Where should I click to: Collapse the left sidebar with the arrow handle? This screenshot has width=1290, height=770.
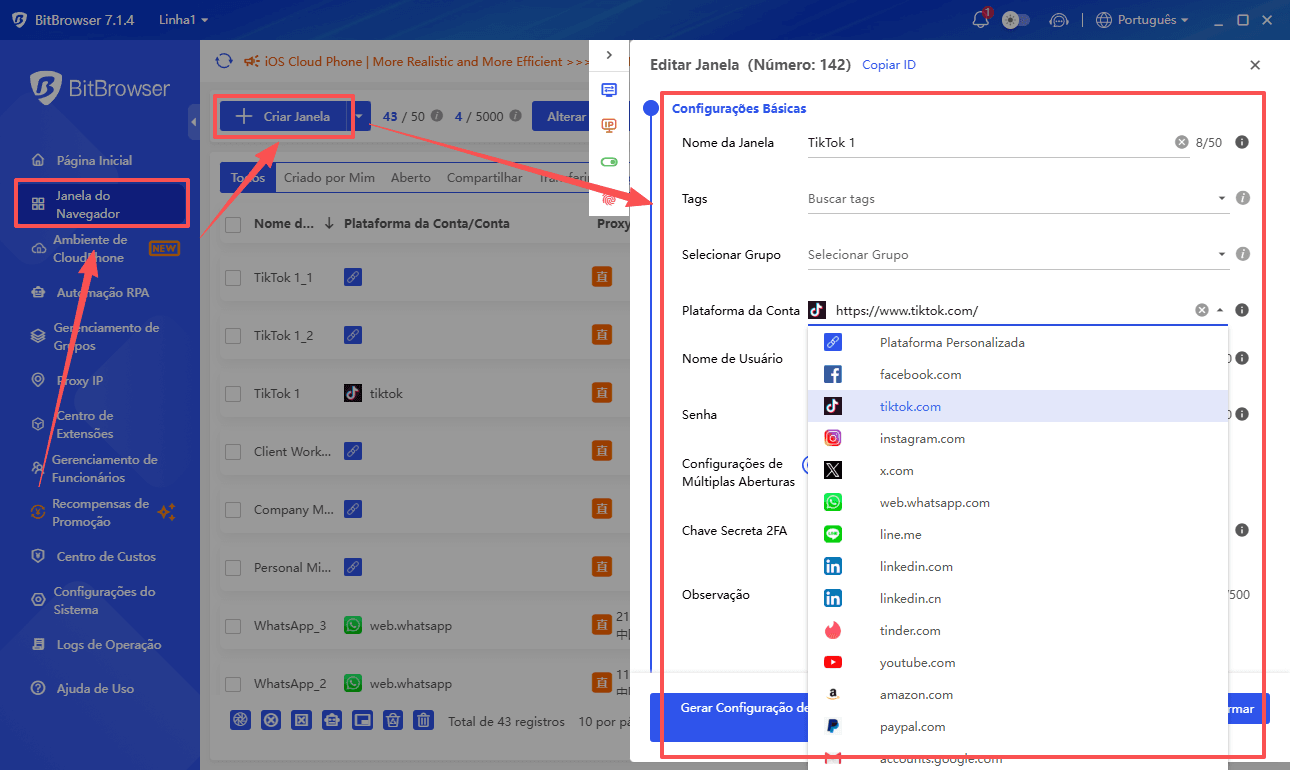(x=194, y=122)
